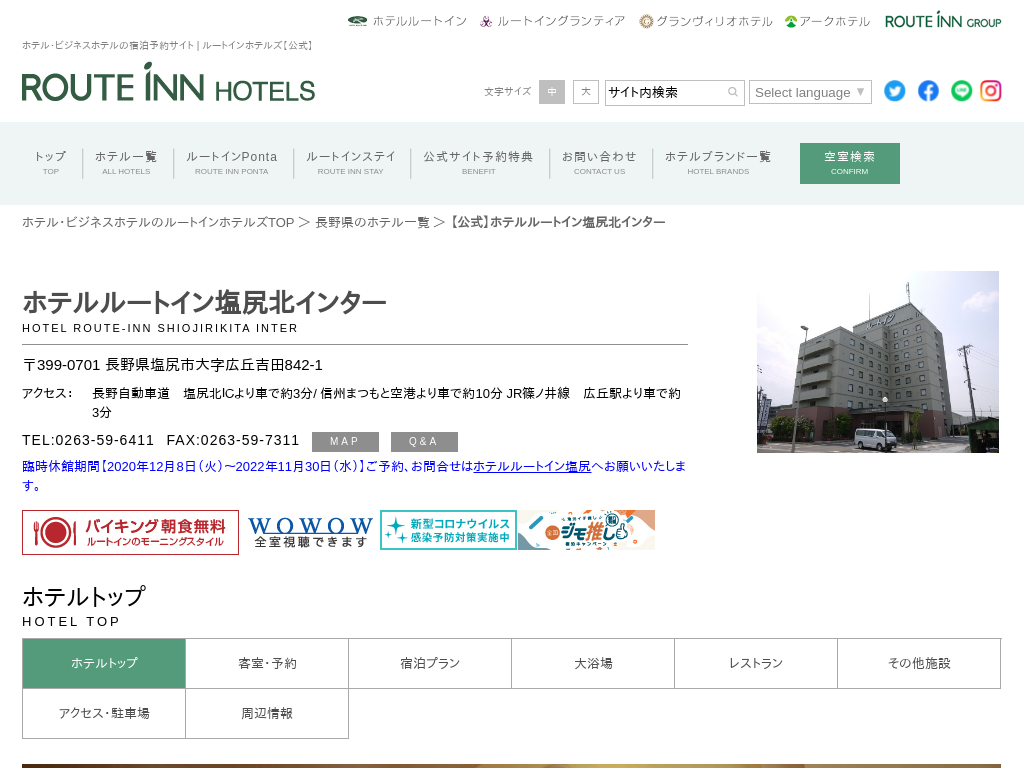The height and width of the screenshot is (768, 1024).
Task: Open the LINE social icon
Action: (x=961, y=91)
